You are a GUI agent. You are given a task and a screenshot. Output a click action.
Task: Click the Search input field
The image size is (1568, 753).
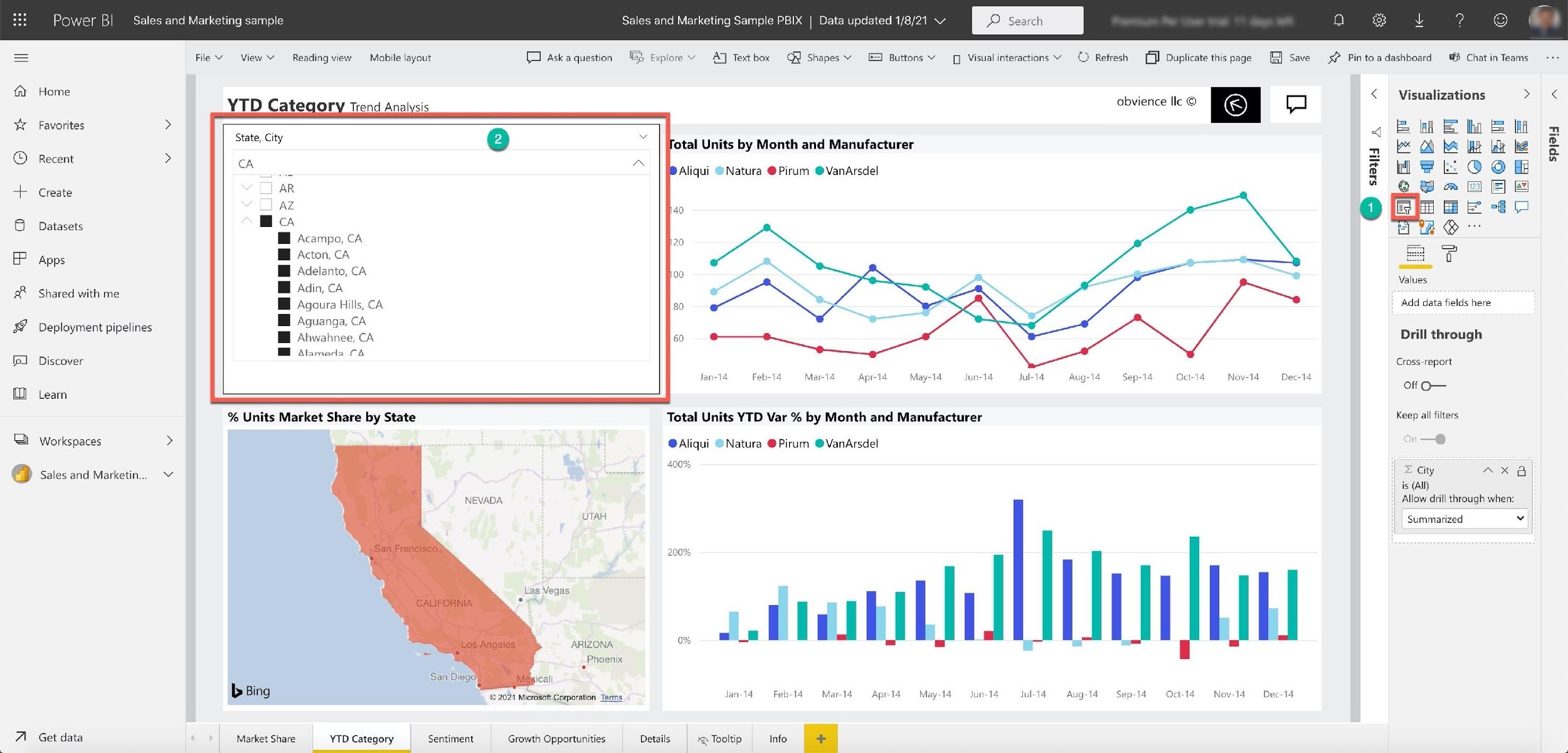tap(1027, 21)
